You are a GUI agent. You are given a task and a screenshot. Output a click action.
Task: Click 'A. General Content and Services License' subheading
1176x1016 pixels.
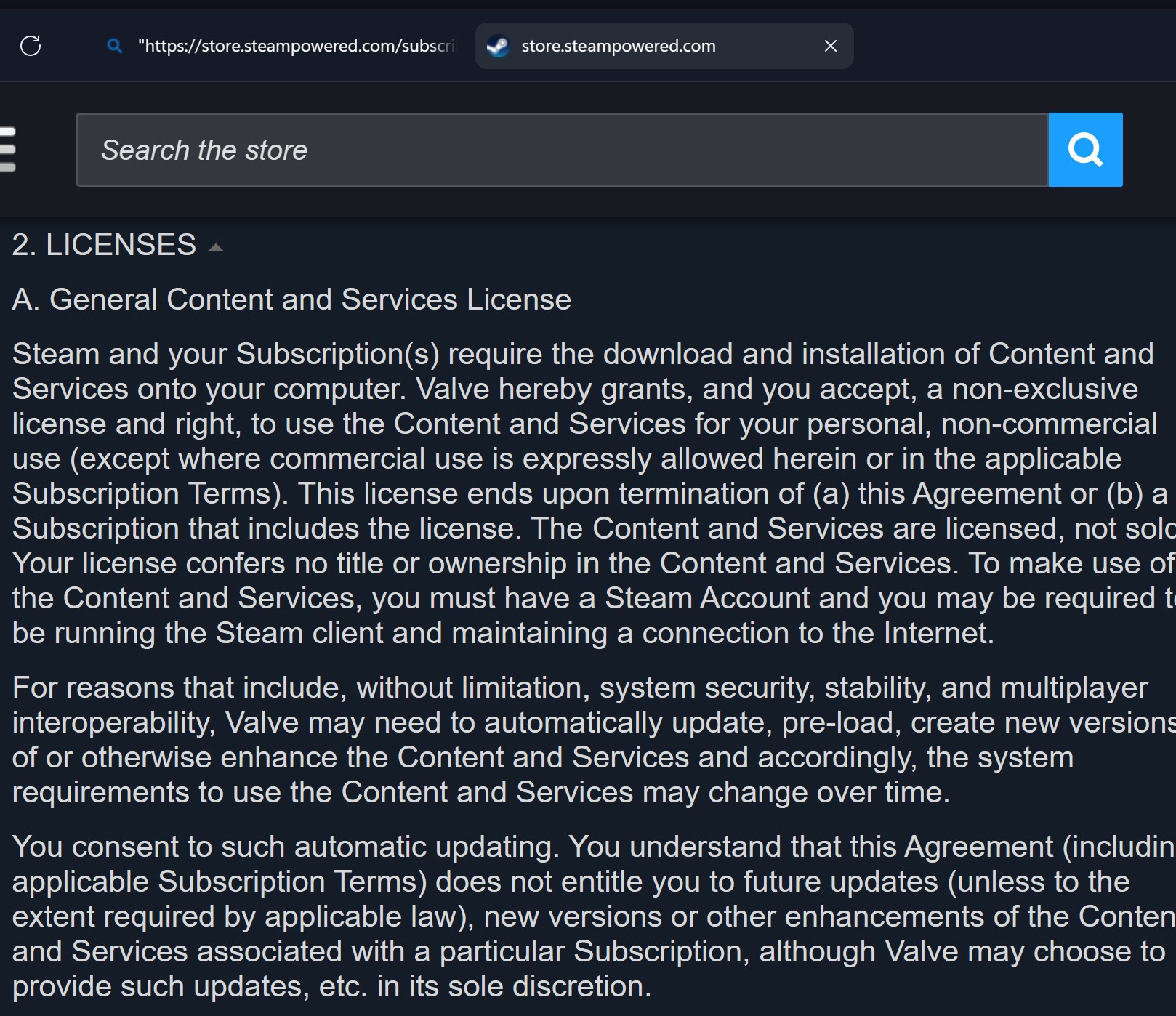[x=291, y=299]
